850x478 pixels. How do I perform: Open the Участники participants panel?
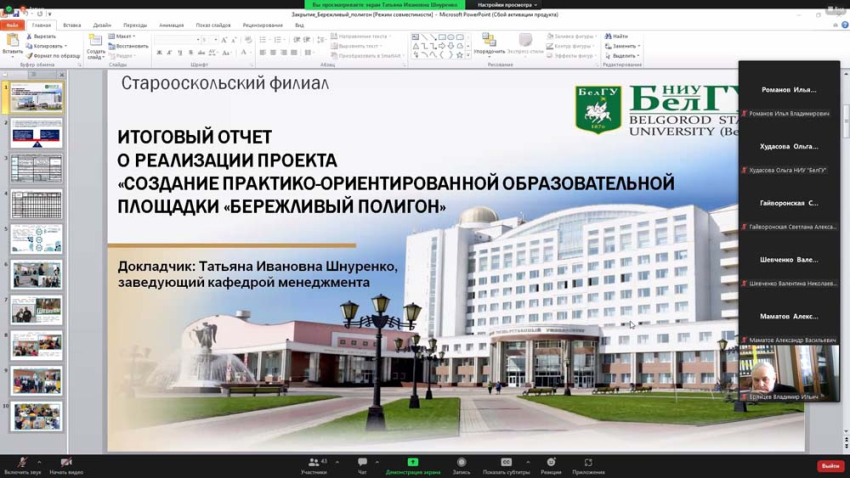314,466
